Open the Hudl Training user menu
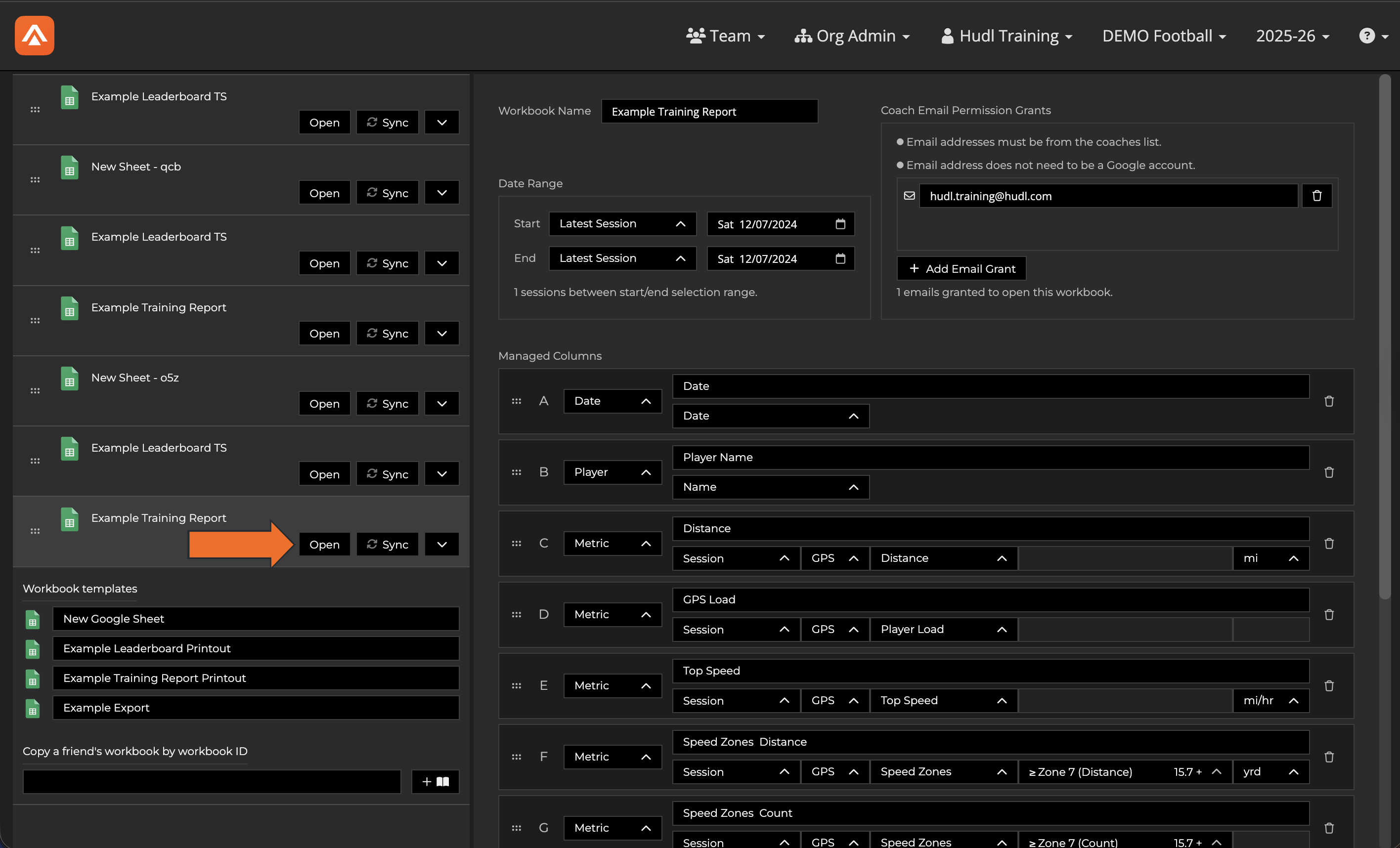 point(1007,36)
